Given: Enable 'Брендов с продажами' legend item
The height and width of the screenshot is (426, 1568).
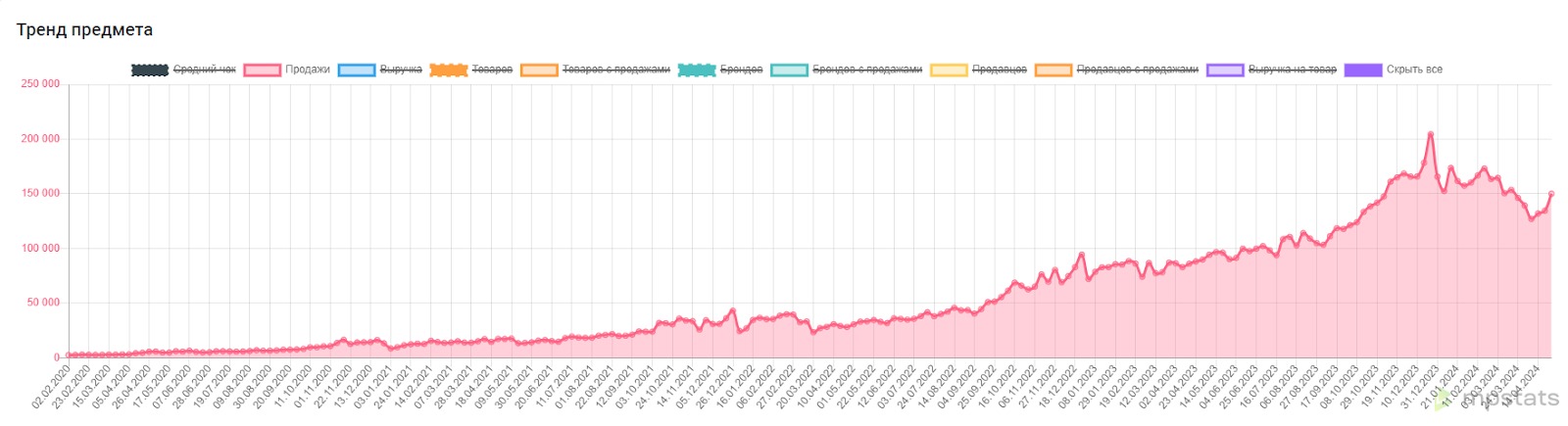Looking at the screenshot, I should click(x=867, y=70).
